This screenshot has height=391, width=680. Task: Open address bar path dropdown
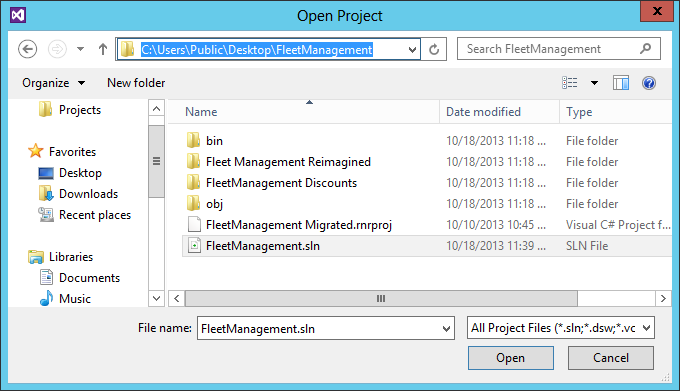[412, 49]
